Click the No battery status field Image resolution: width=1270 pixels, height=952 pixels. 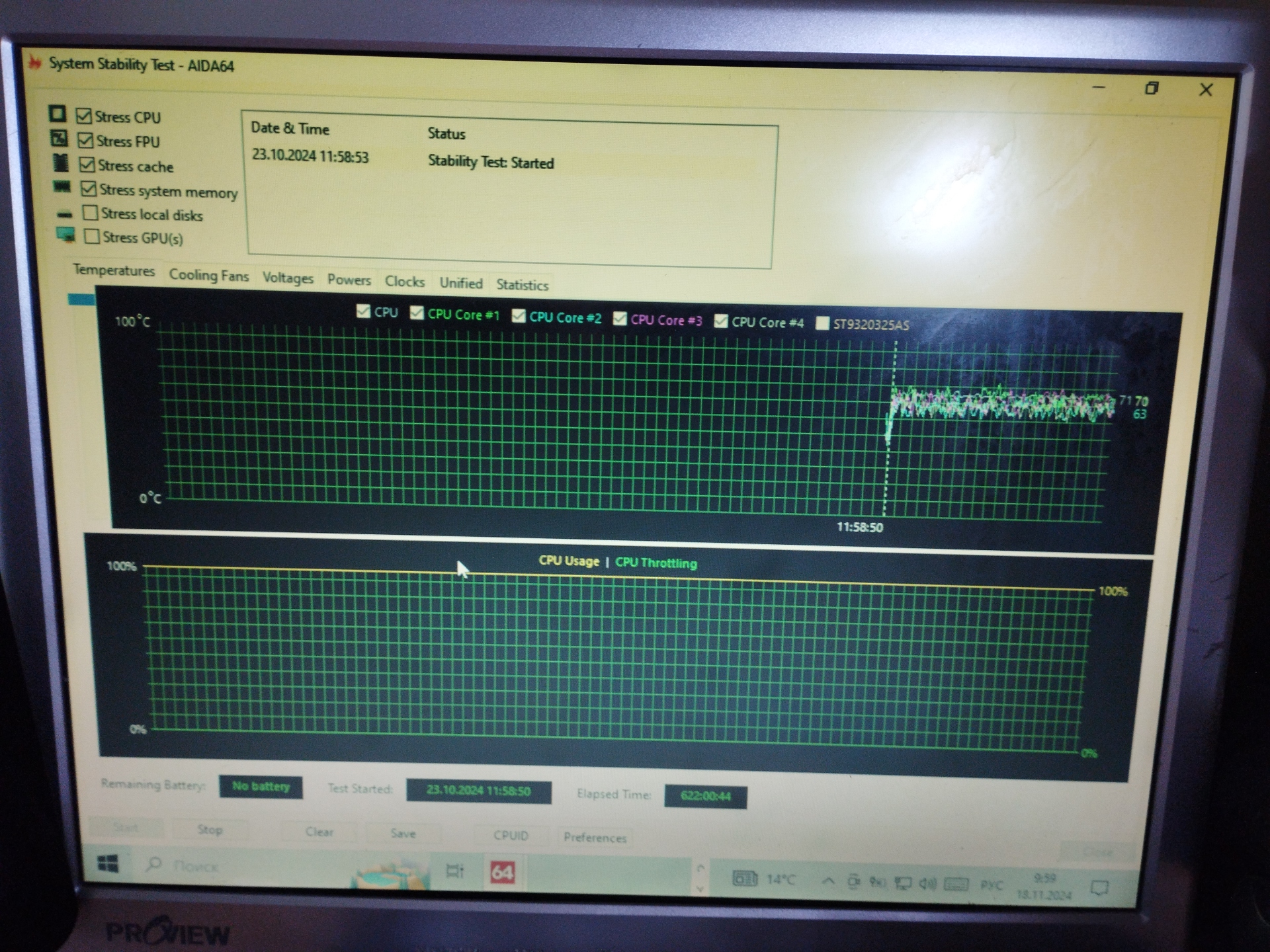click(261, 787)
